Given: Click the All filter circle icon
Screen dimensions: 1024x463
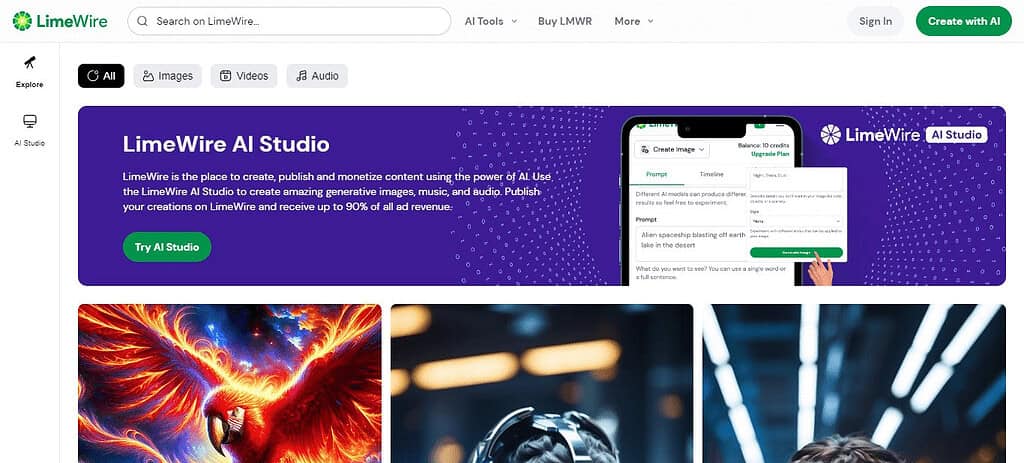Looking at the screenshot, I should click(x=93, y=76).
